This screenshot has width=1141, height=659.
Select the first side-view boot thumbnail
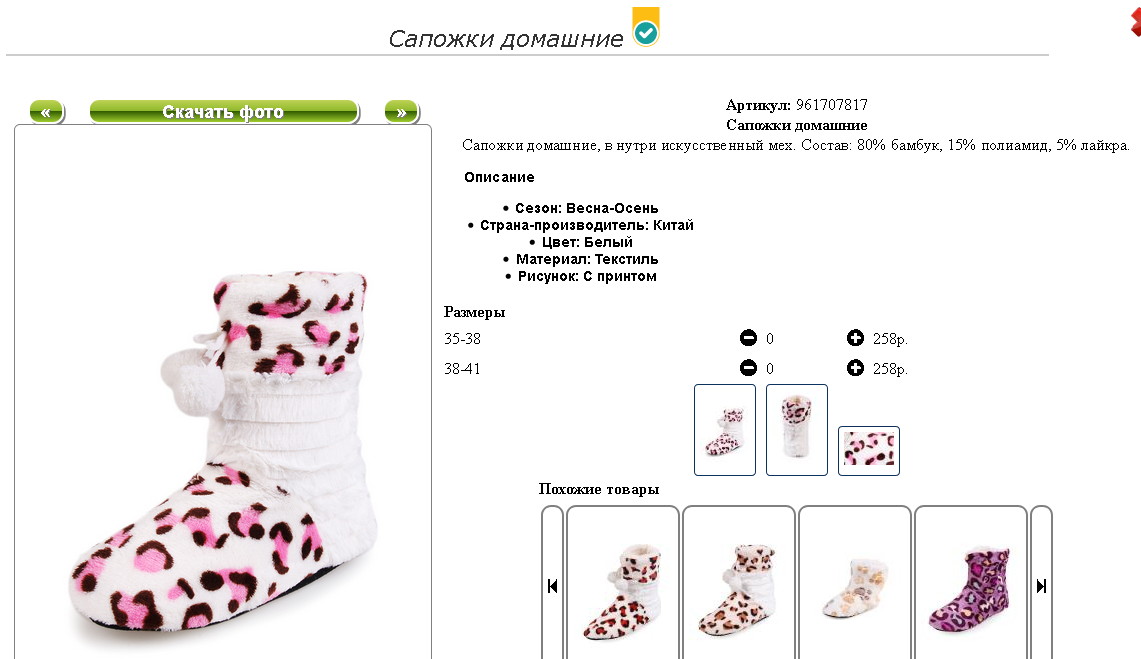725,430
